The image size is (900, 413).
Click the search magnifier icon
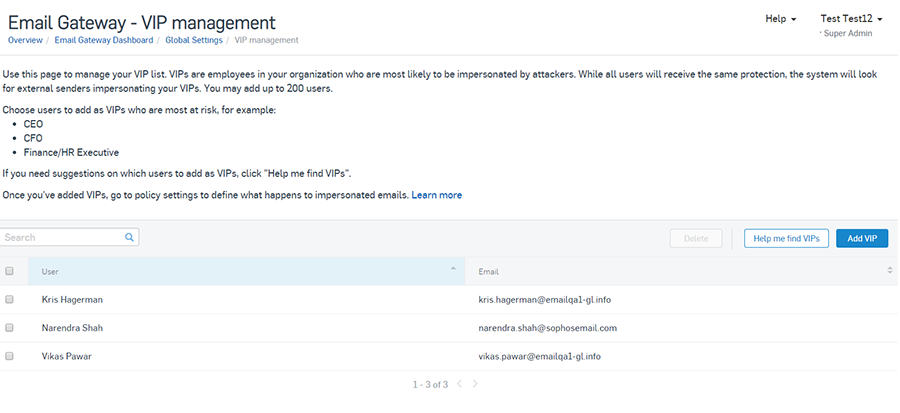coord(129,238)
